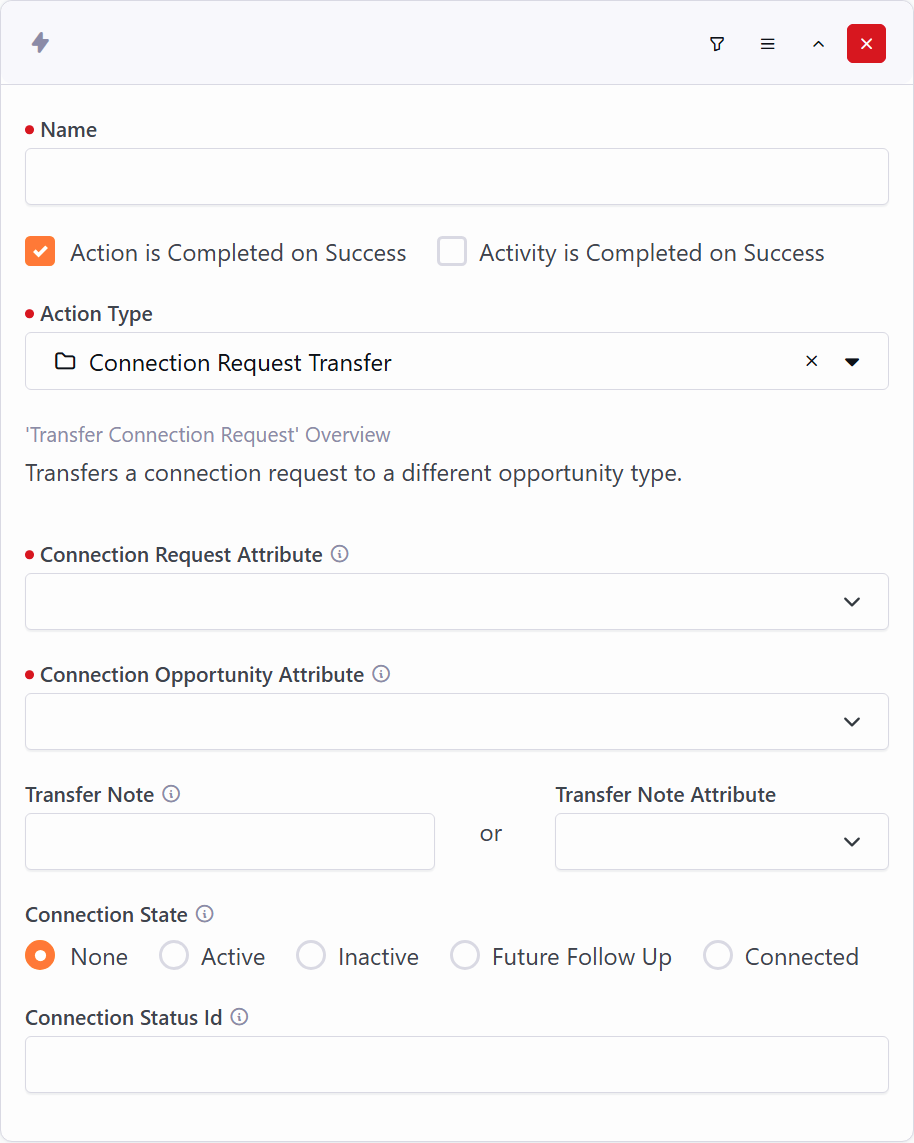Click the Connection State info icon
This screenshot has width=914, height=1143.
pos(205,914)
